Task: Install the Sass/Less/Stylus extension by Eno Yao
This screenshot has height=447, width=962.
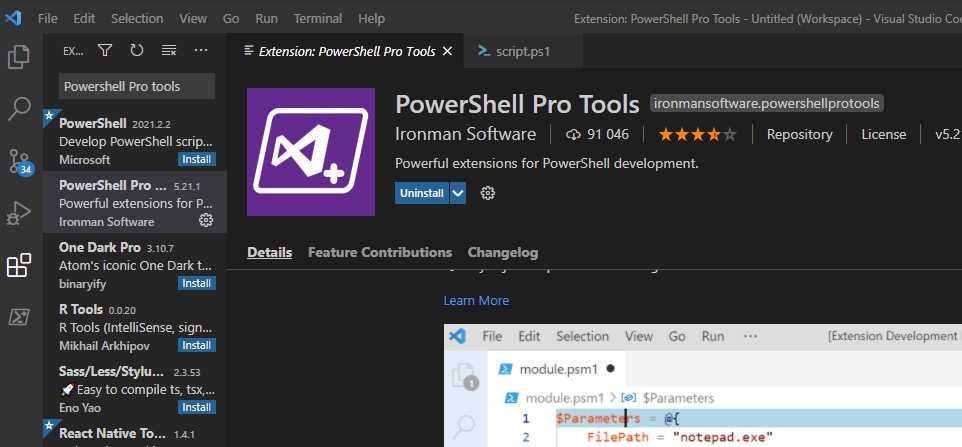Action: (x=197, y=407)
